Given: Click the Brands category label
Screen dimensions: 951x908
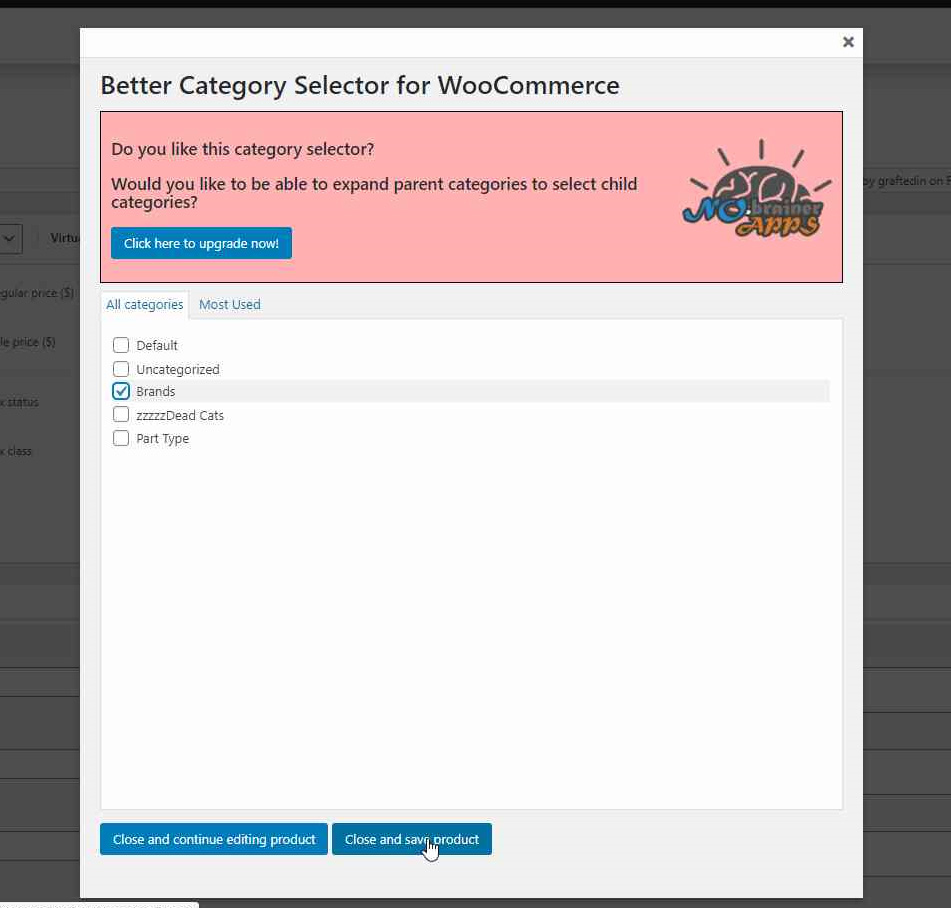Looking at the screenshot, I should pyautogui.click(x=156, y=392).
